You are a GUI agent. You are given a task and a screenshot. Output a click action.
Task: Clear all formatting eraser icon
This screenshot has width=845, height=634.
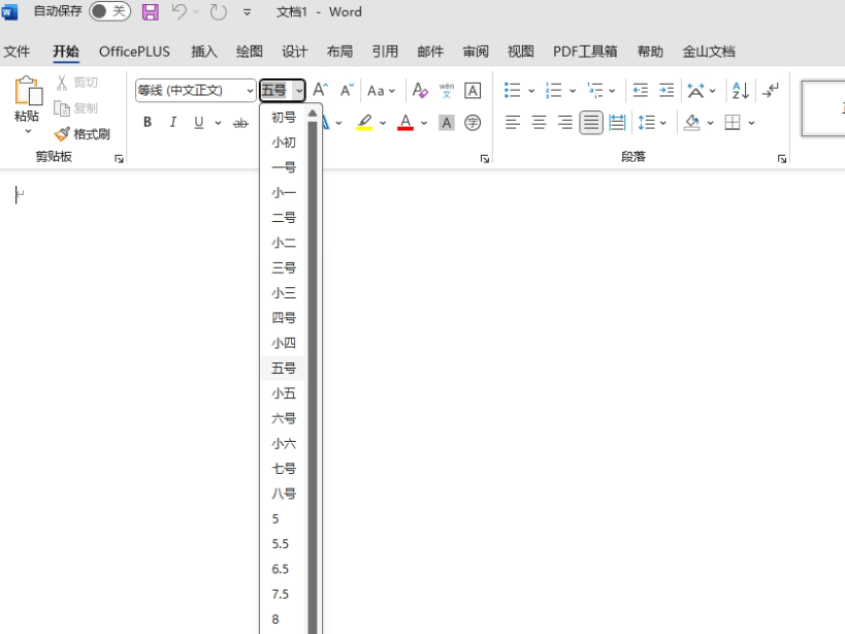pos(420,90)
